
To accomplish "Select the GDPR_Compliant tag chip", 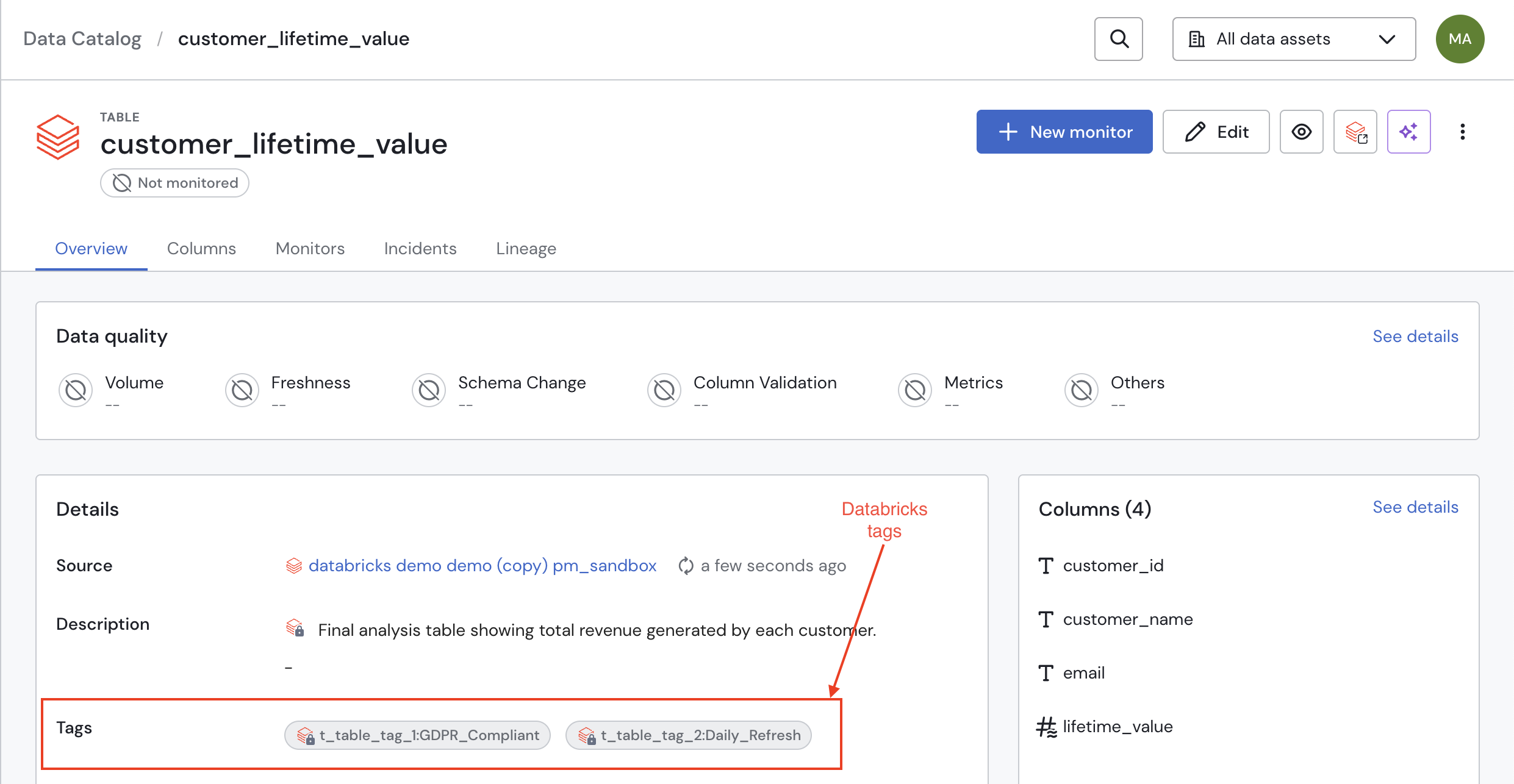I will (x=417, y=735).
